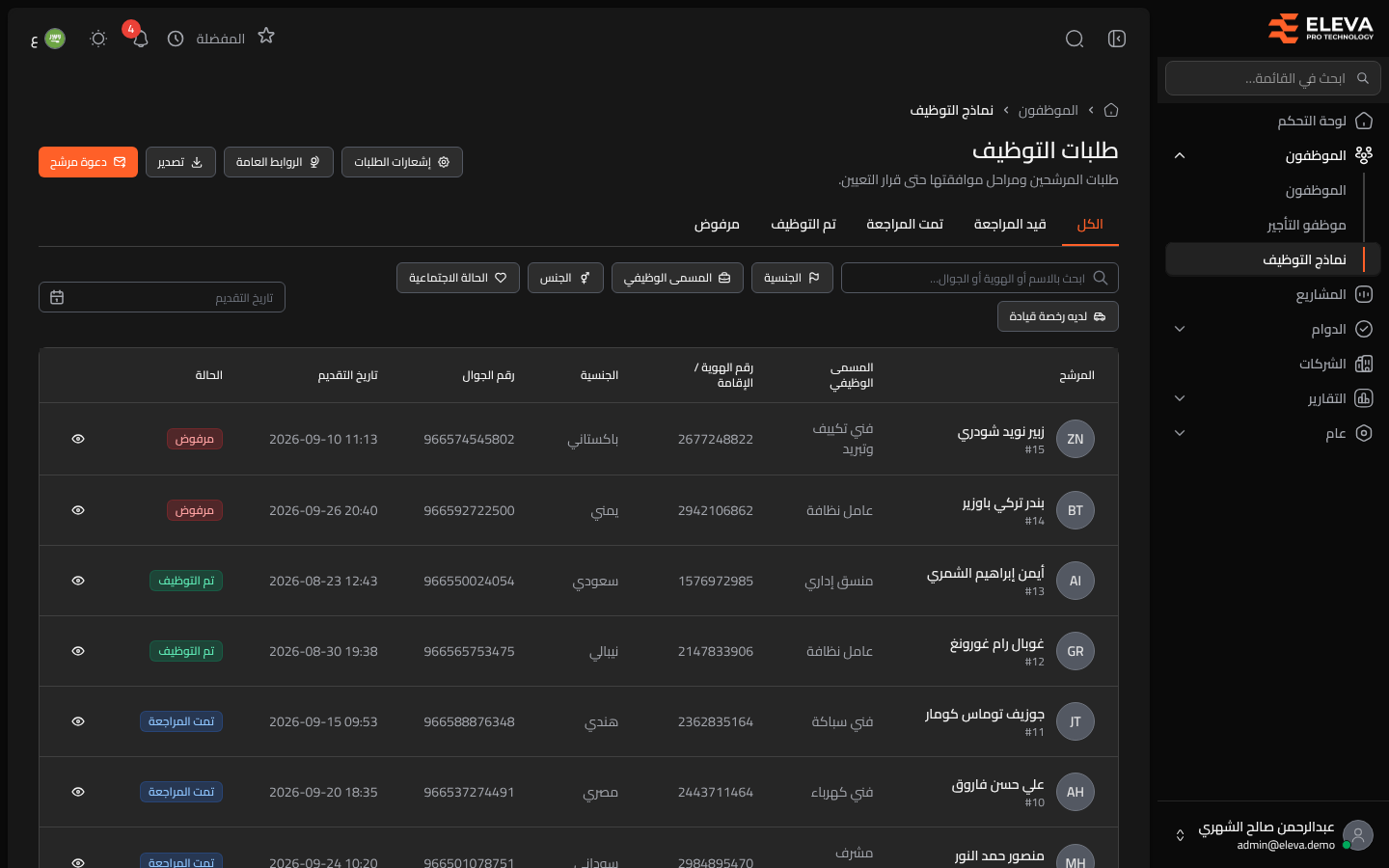Screen dimensions: 1389x868
Task: Expand the عام sidebar section
Action: click(x=1273, y=433)
